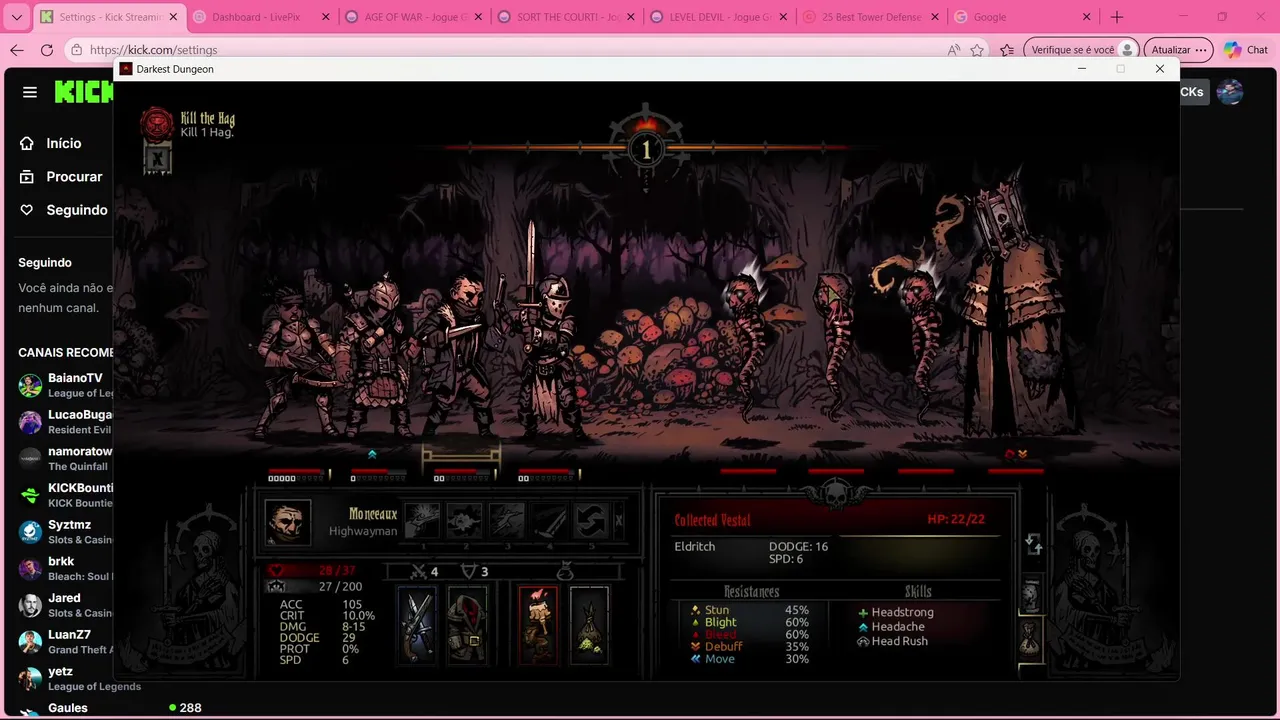1280x720 pixels.
Task: Click the stress bar 27/200
Action: coord(315,587)
